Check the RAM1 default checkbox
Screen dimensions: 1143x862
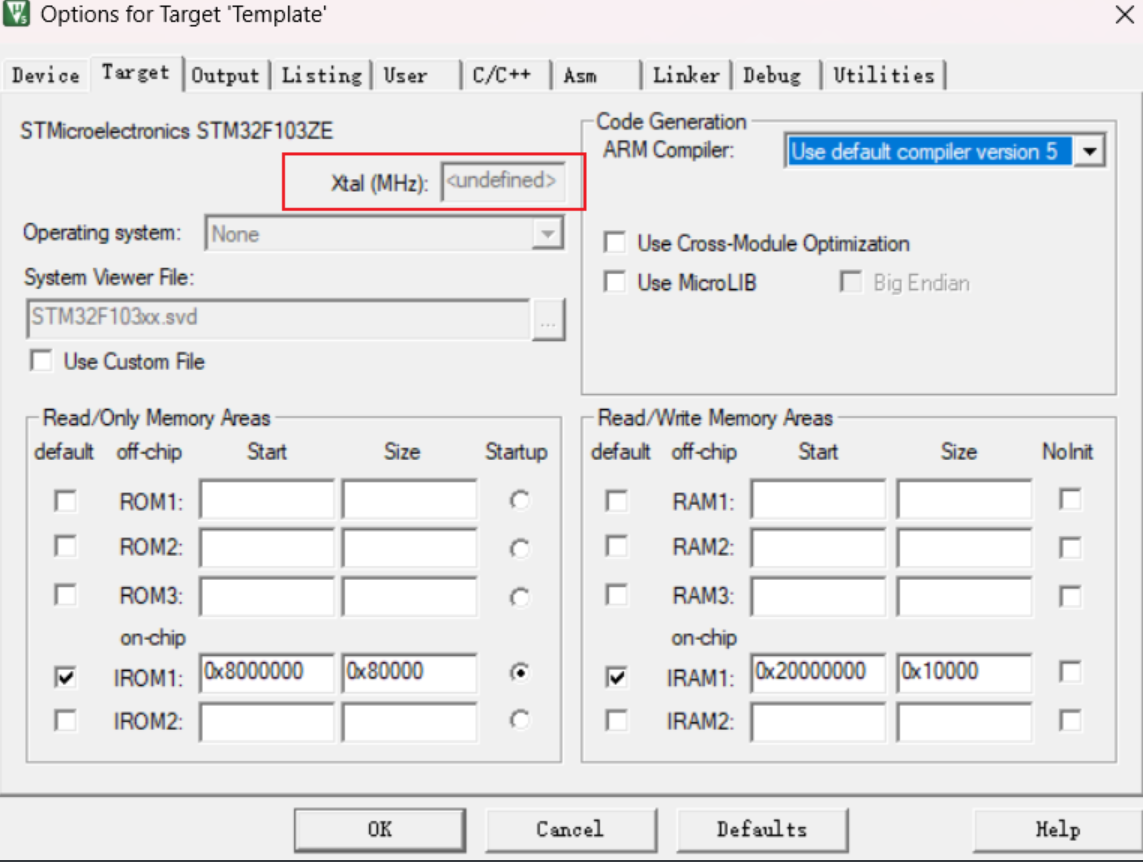pyautogui.click(x=617, y=501)
